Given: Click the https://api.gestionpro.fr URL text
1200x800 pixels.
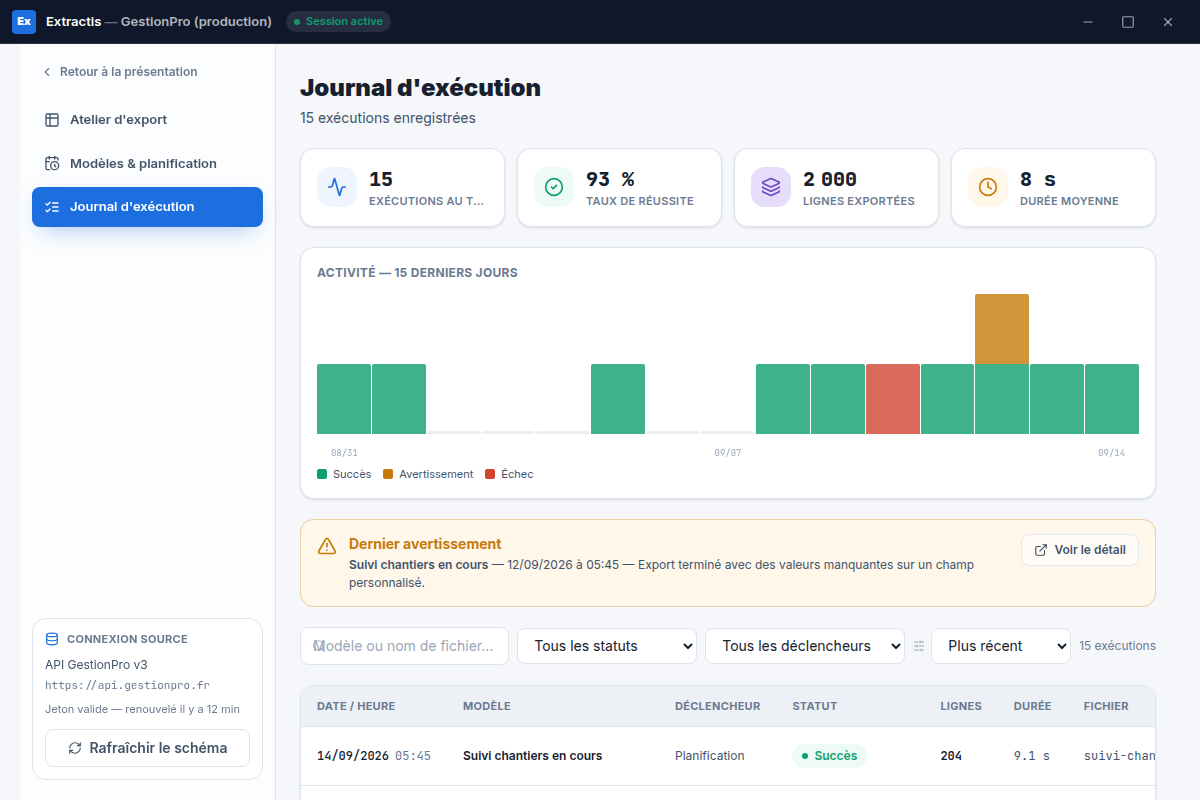Looking at the screenshot, I should click(x=127, y=686).
